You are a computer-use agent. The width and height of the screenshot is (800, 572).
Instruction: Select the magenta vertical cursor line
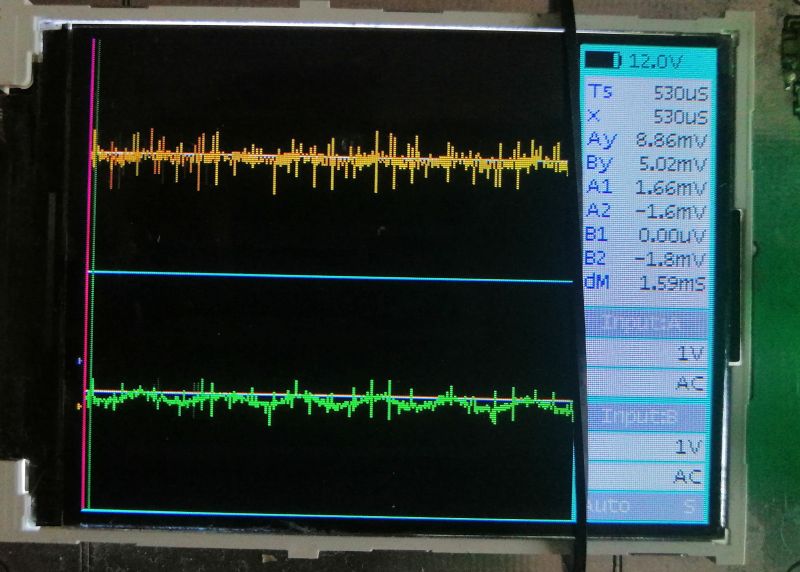[x=89, y=276]
